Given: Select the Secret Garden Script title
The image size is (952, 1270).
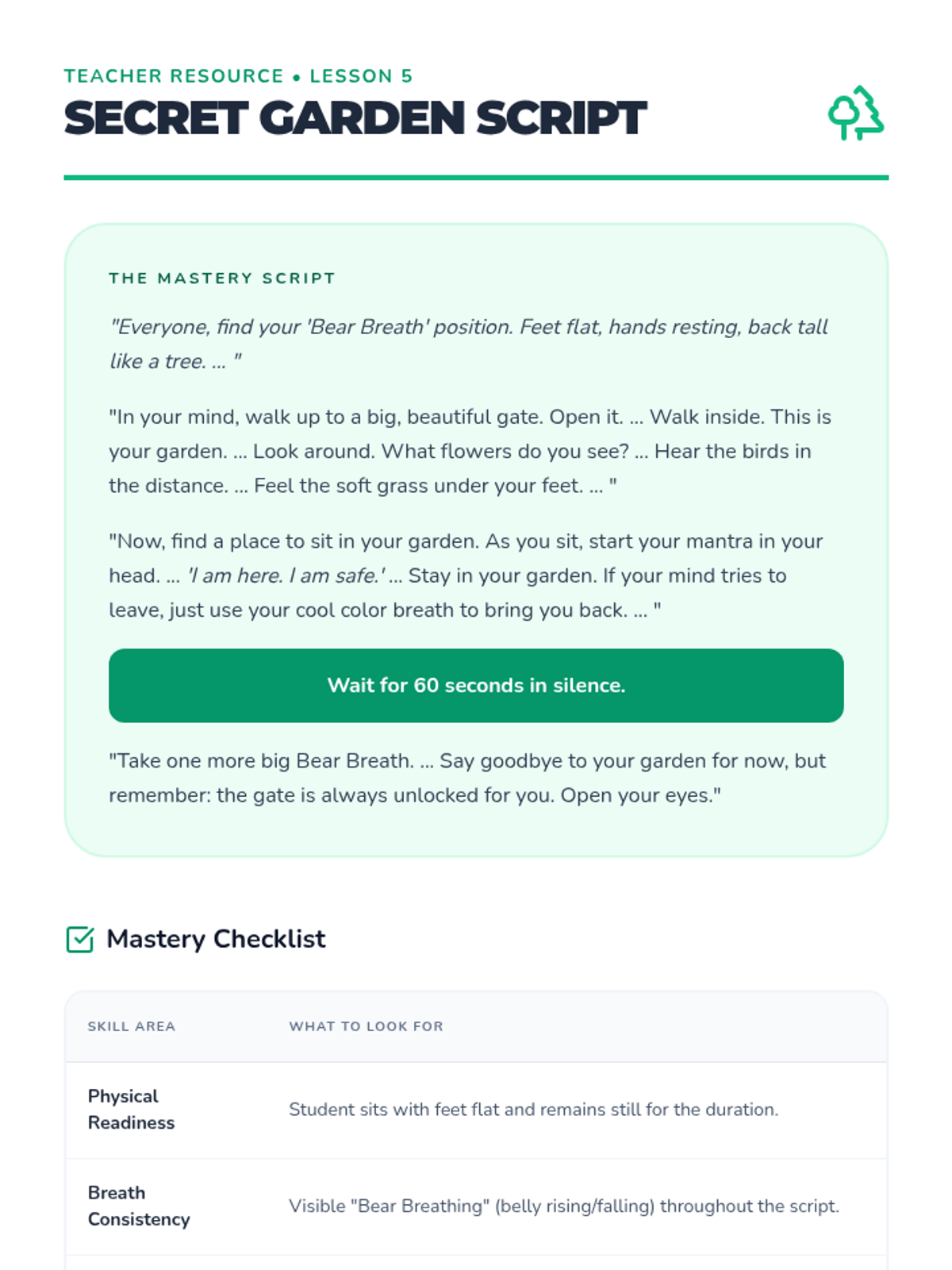Looking at the screenshot, I should coord(355,118).
